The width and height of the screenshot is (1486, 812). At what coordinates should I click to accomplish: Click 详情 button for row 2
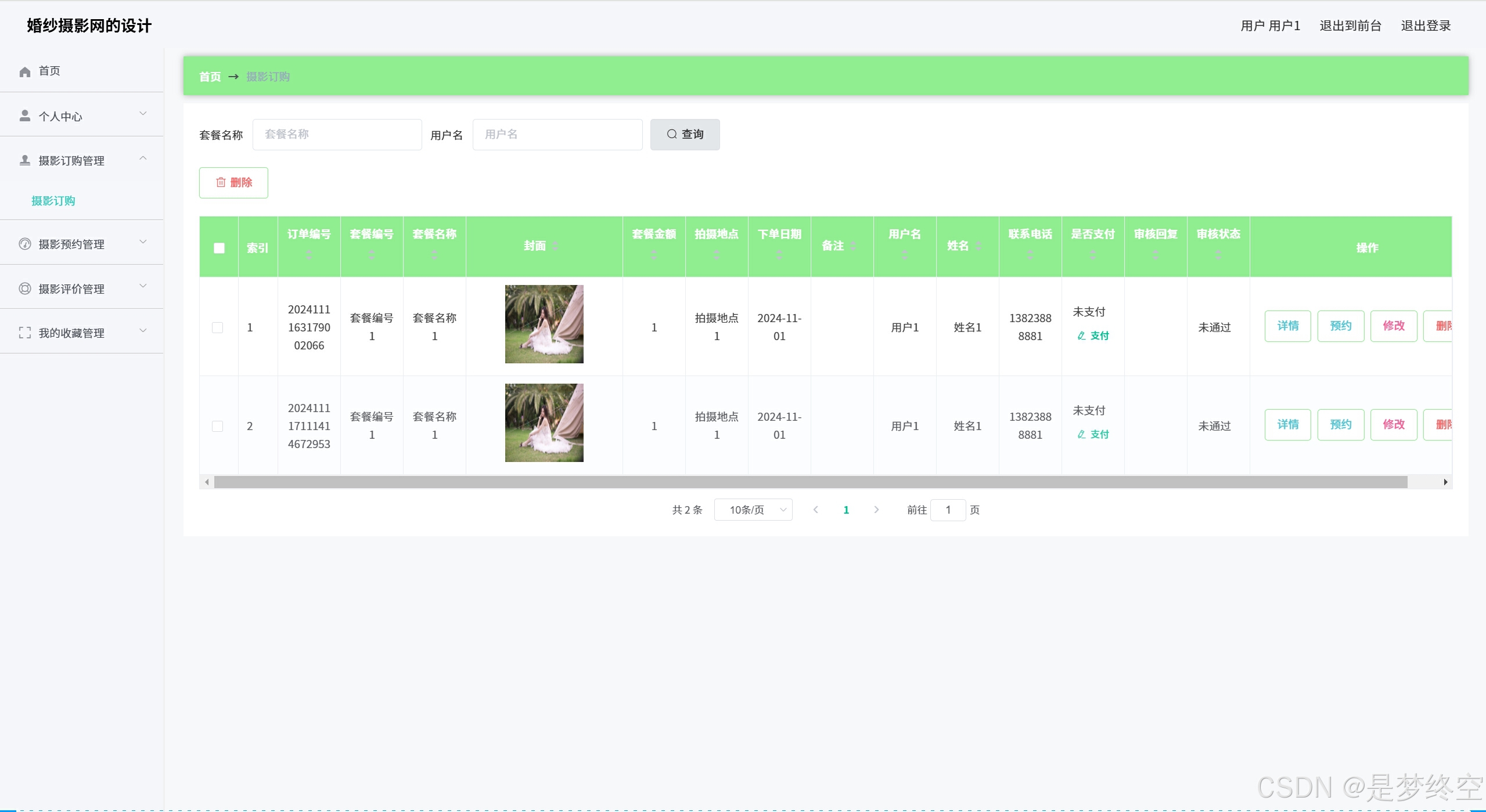(x=1287, y=425)
